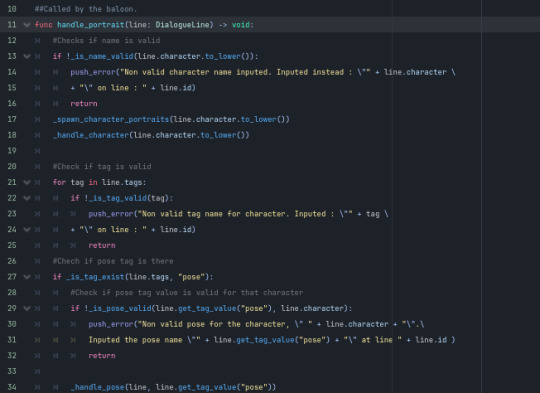Click the 'return' keyword on line 25
Image resolution: width=540 pixels, height=393 pixels.
click(102, 246)
